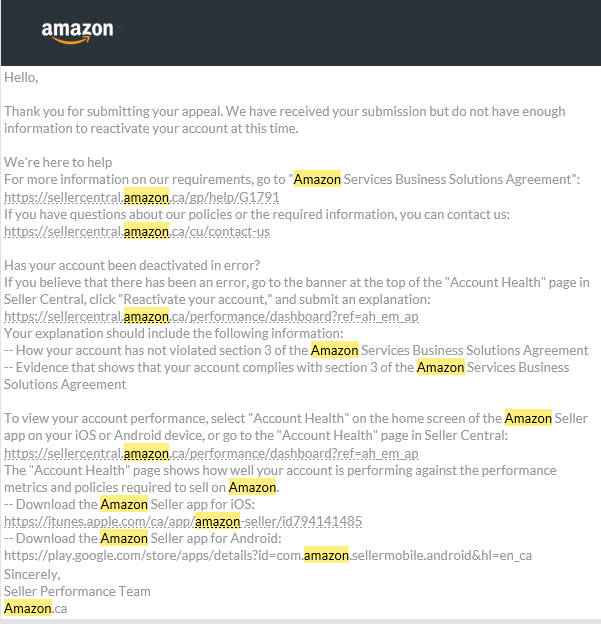The width and height of the screenshot is (601, 624).
Task: Open the itunes.apple.com amazon-seller app link
Action: (183, 521)
